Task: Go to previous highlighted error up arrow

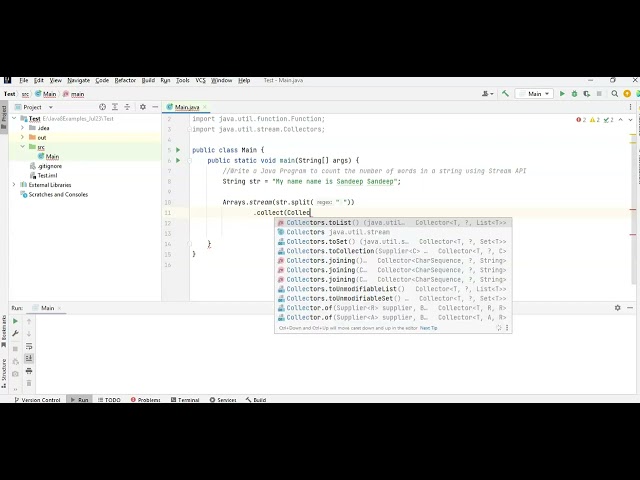Action: (x=621, y=120)
